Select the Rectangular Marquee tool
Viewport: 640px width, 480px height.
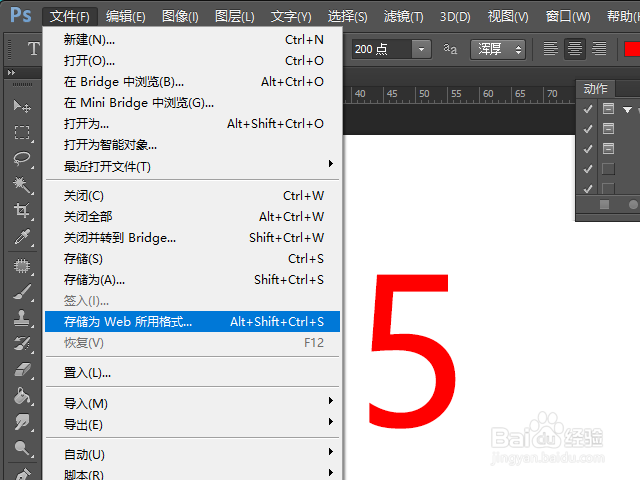coord(22,133)
